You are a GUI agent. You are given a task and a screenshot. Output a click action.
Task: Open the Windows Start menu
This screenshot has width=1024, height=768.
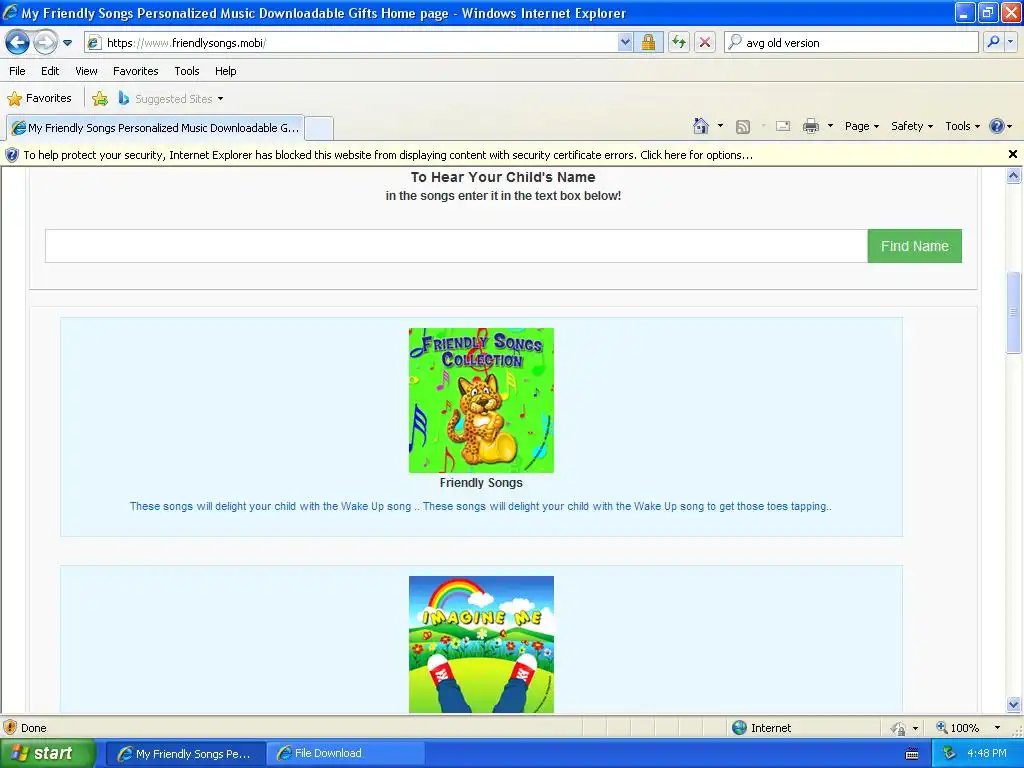(x=46, y=754)
